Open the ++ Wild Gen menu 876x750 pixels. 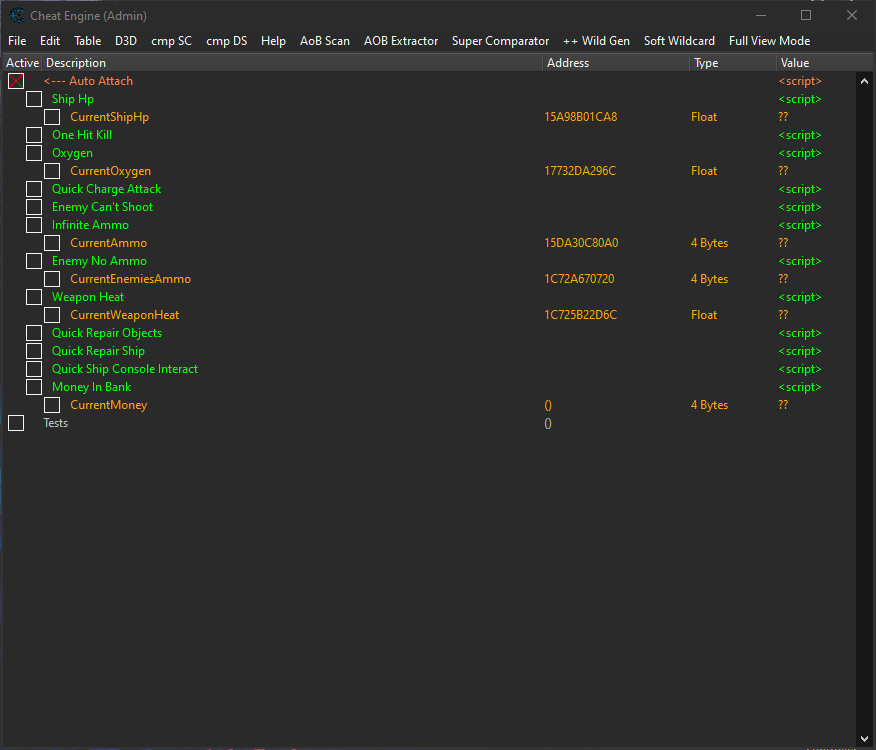click(596, 41)
